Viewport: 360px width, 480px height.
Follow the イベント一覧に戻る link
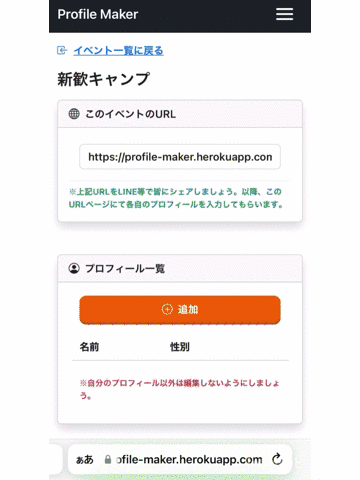pos(118,51)
